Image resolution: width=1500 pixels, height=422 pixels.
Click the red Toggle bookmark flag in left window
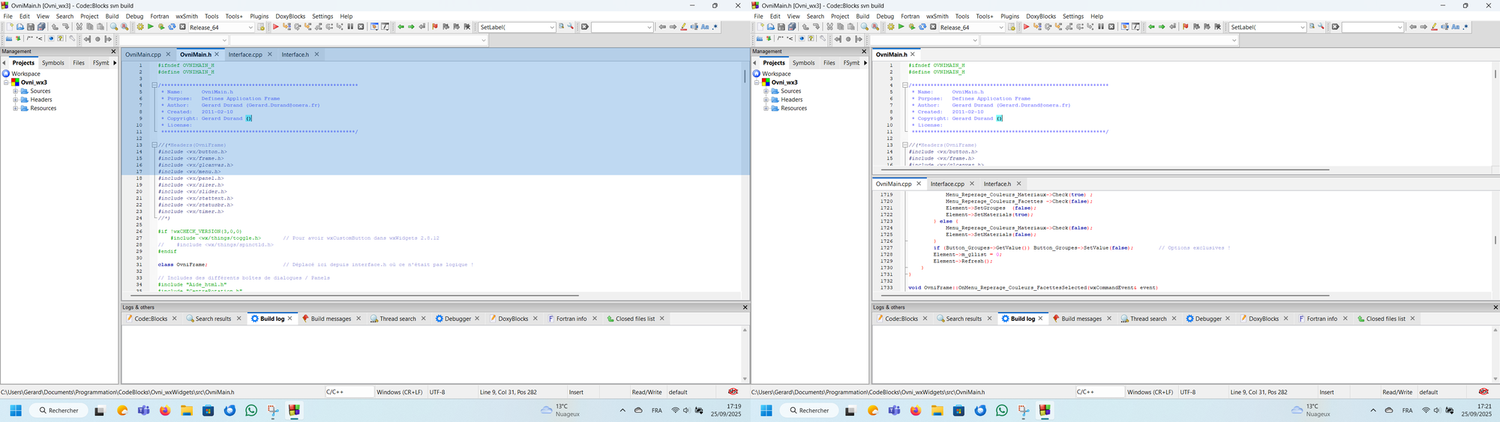(x=434, y=27)
